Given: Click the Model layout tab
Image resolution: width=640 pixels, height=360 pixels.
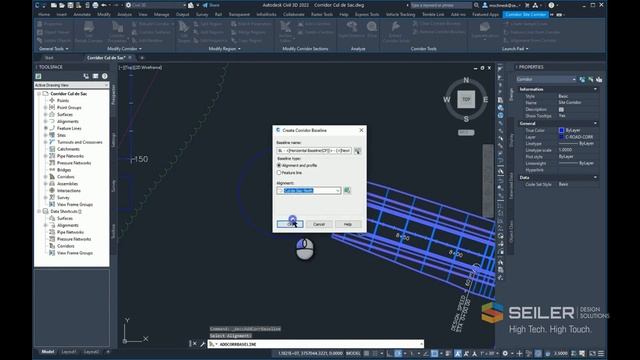Looking at the screenshot, I should point(48,351).
